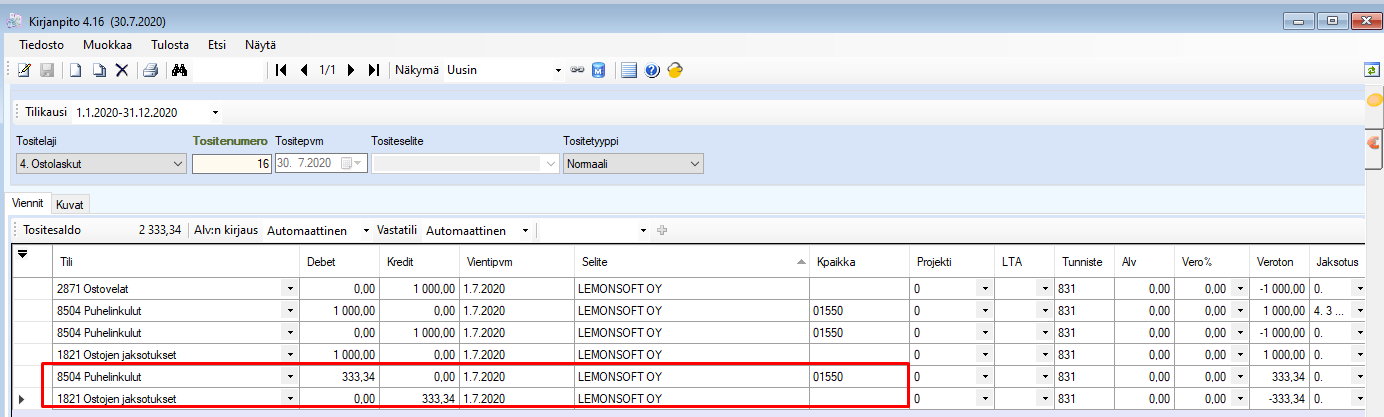Open the Näytä menu
The image size is (1384, 417).
[260, 45]
